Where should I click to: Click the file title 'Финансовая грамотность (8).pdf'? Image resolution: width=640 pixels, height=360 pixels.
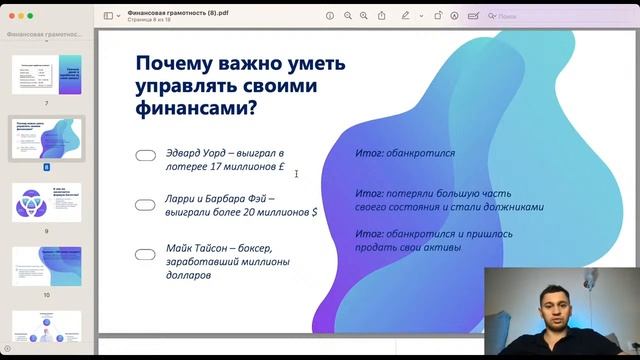pyautogui.click(x=178, y=13)
